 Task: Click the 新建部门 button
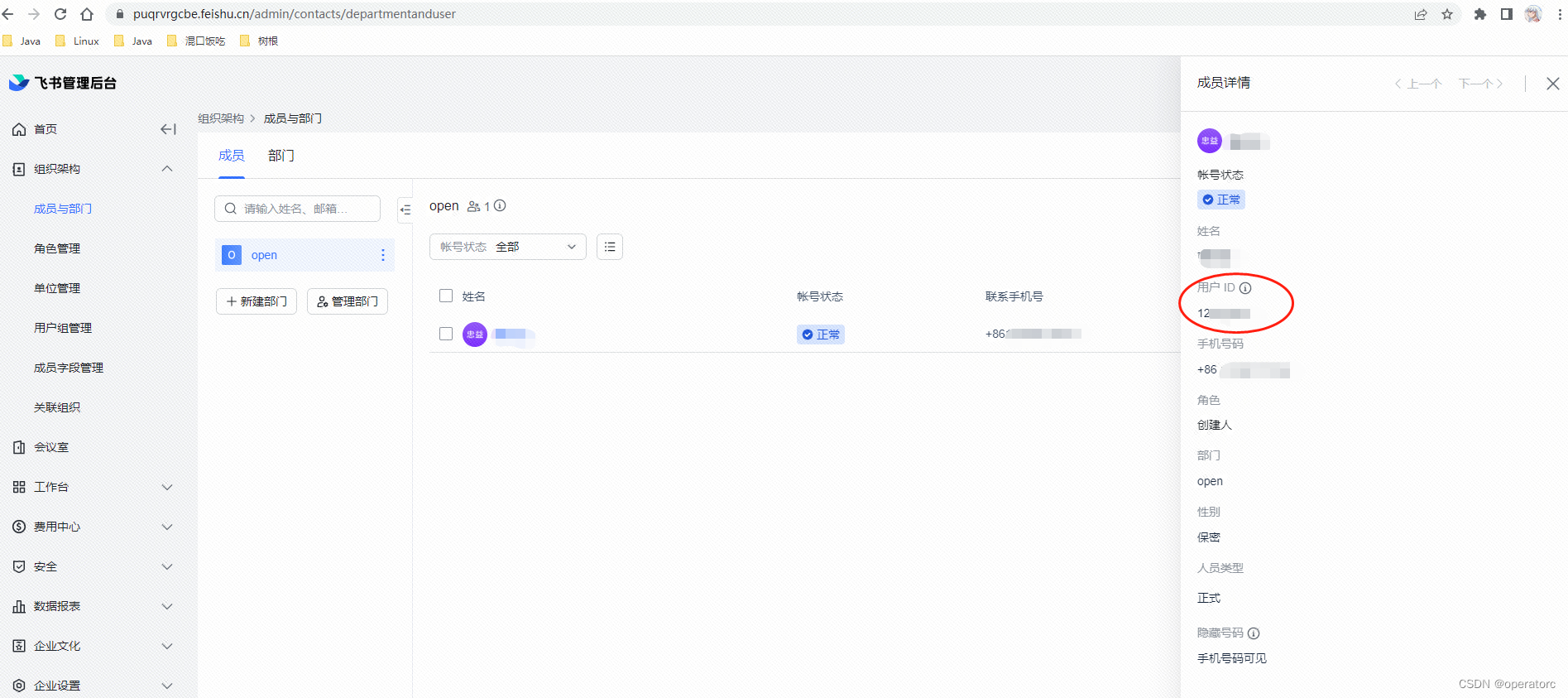click(257, 301)
